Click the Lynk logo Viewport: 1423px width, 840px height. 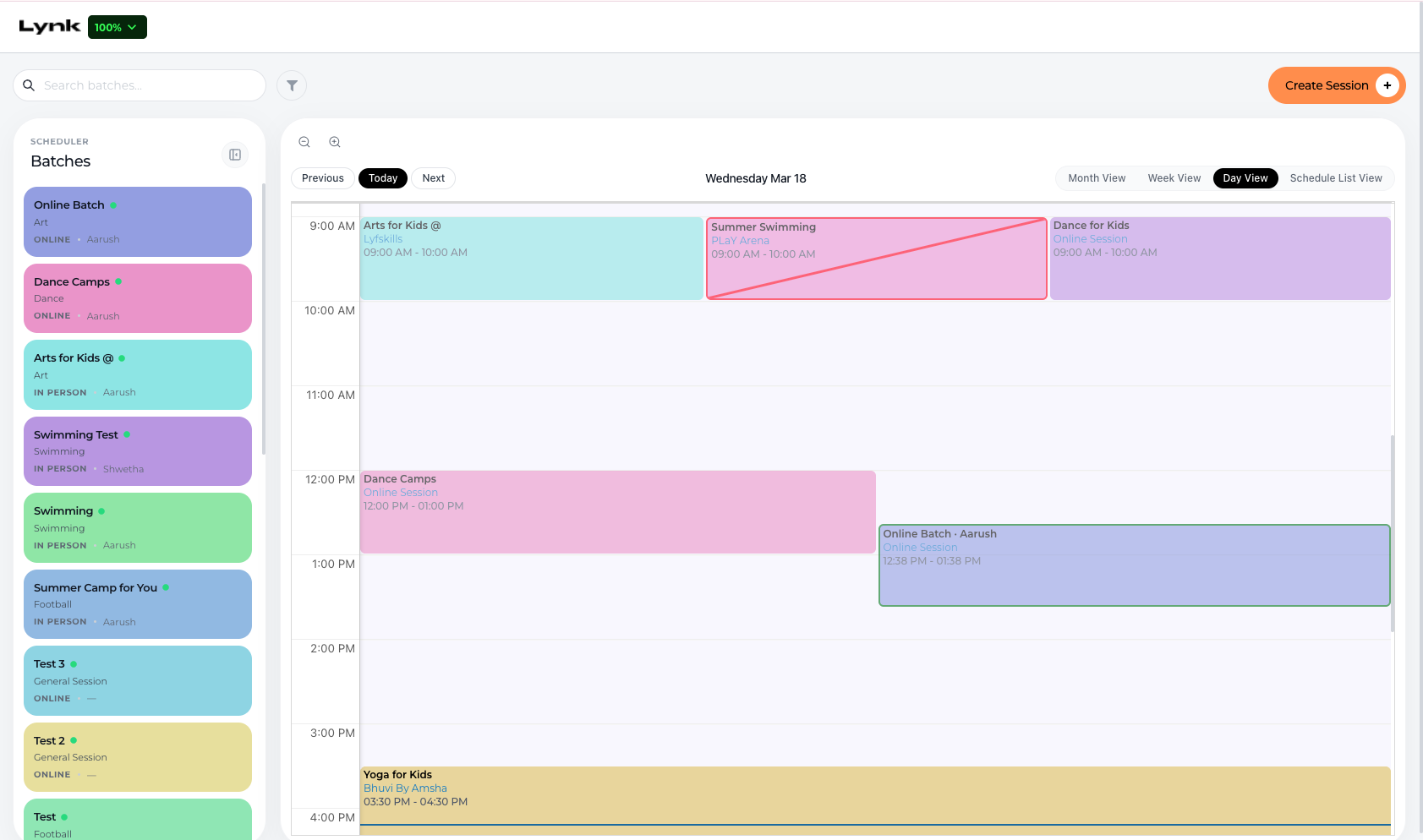tap(50, 27)
